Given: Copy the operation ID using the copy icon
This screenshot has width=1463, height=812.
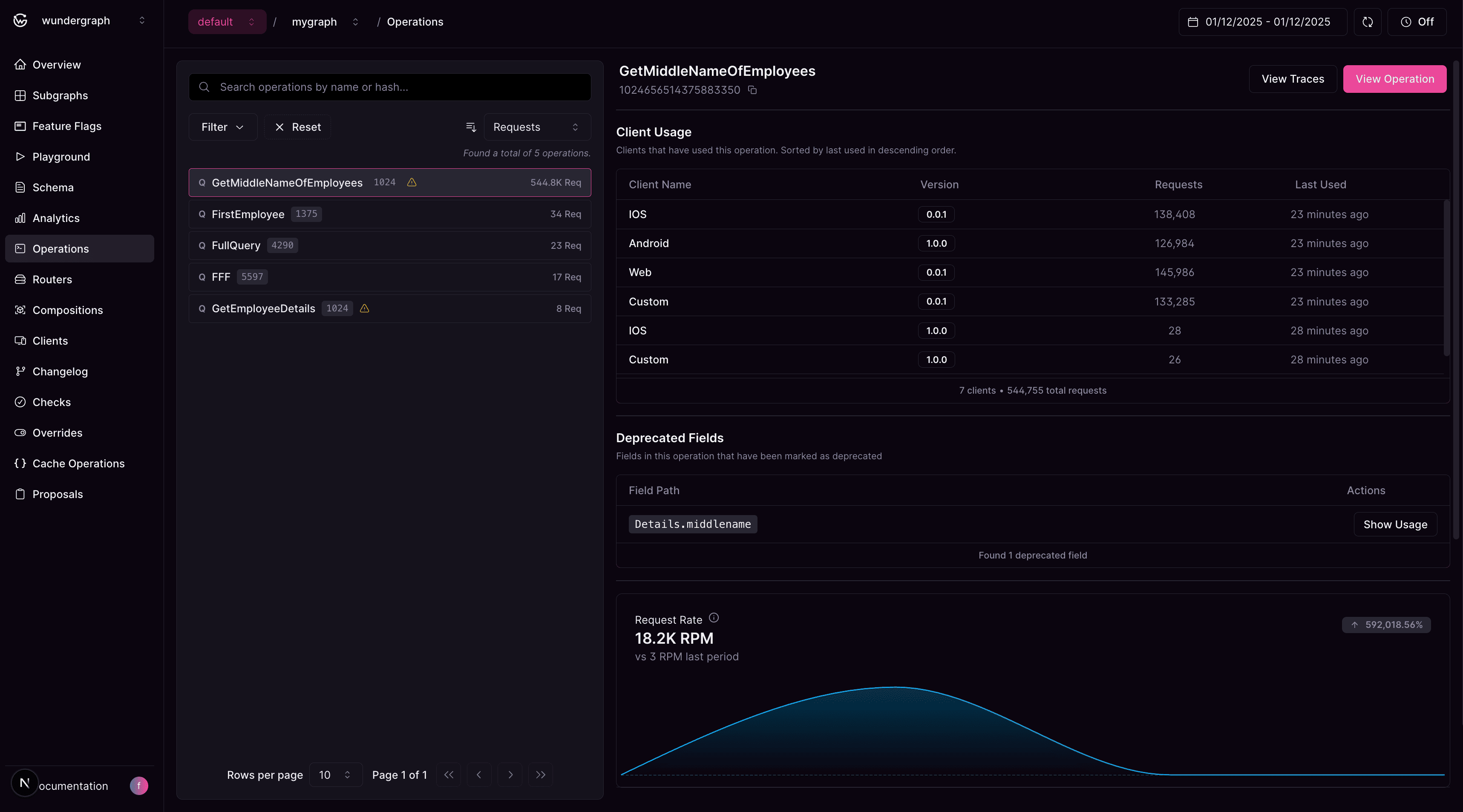Looking at the screenshot, I should pyautogui.click(x=752, y=90).
